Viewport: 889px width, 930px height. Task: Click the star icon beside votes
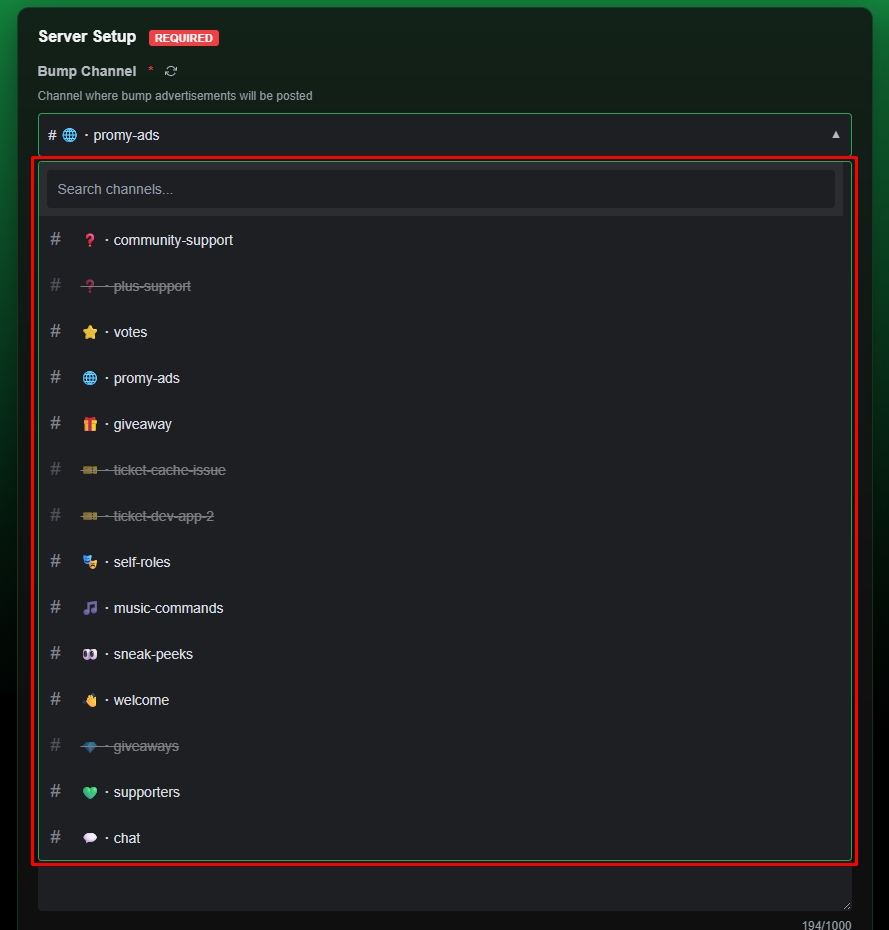pyautogui.click(x=89, y=331)
